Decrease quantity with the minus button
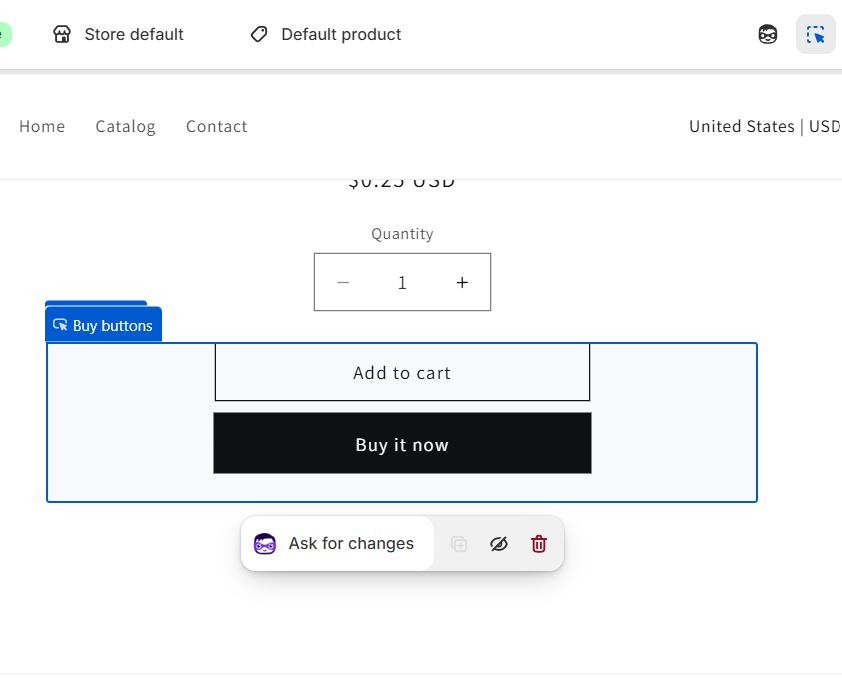The height and width of the screenshot is (697, 842). [x=343, y=282]
